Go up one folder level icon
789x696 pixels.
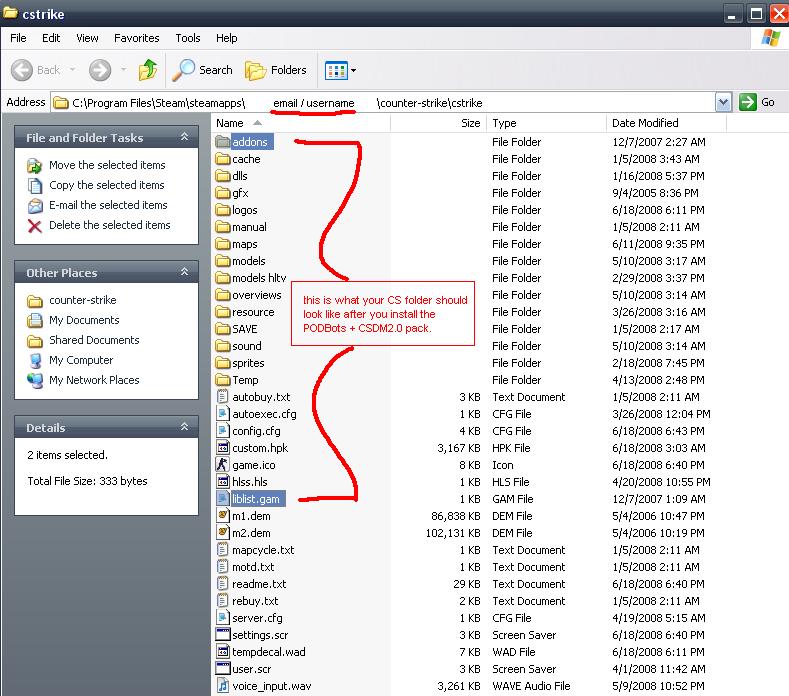pos(148,70)
